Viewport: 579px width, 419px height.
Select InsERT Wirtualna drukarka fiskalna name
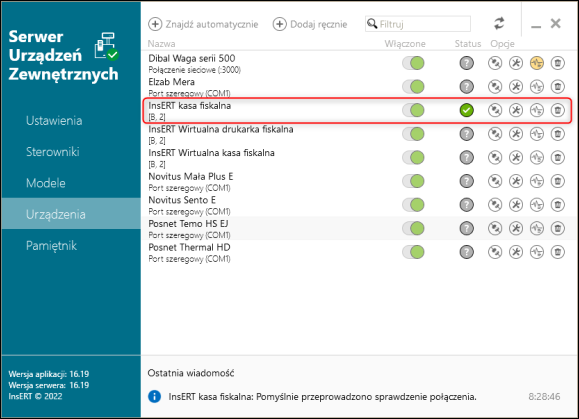pyautogui.click(x=221, y=129)
